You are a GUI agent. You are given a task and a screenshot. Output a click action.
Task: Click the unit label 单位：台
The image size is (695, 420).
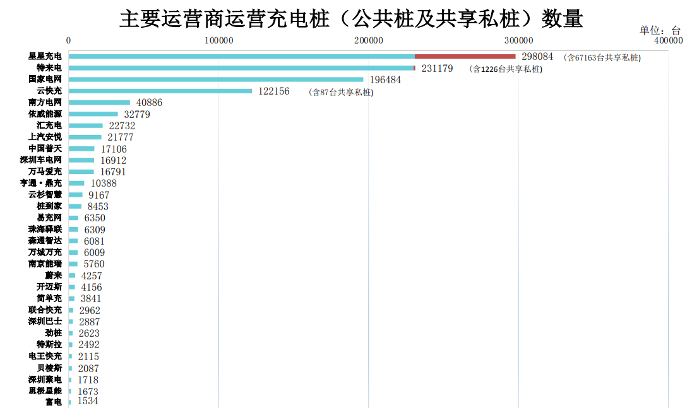[660, 30]
